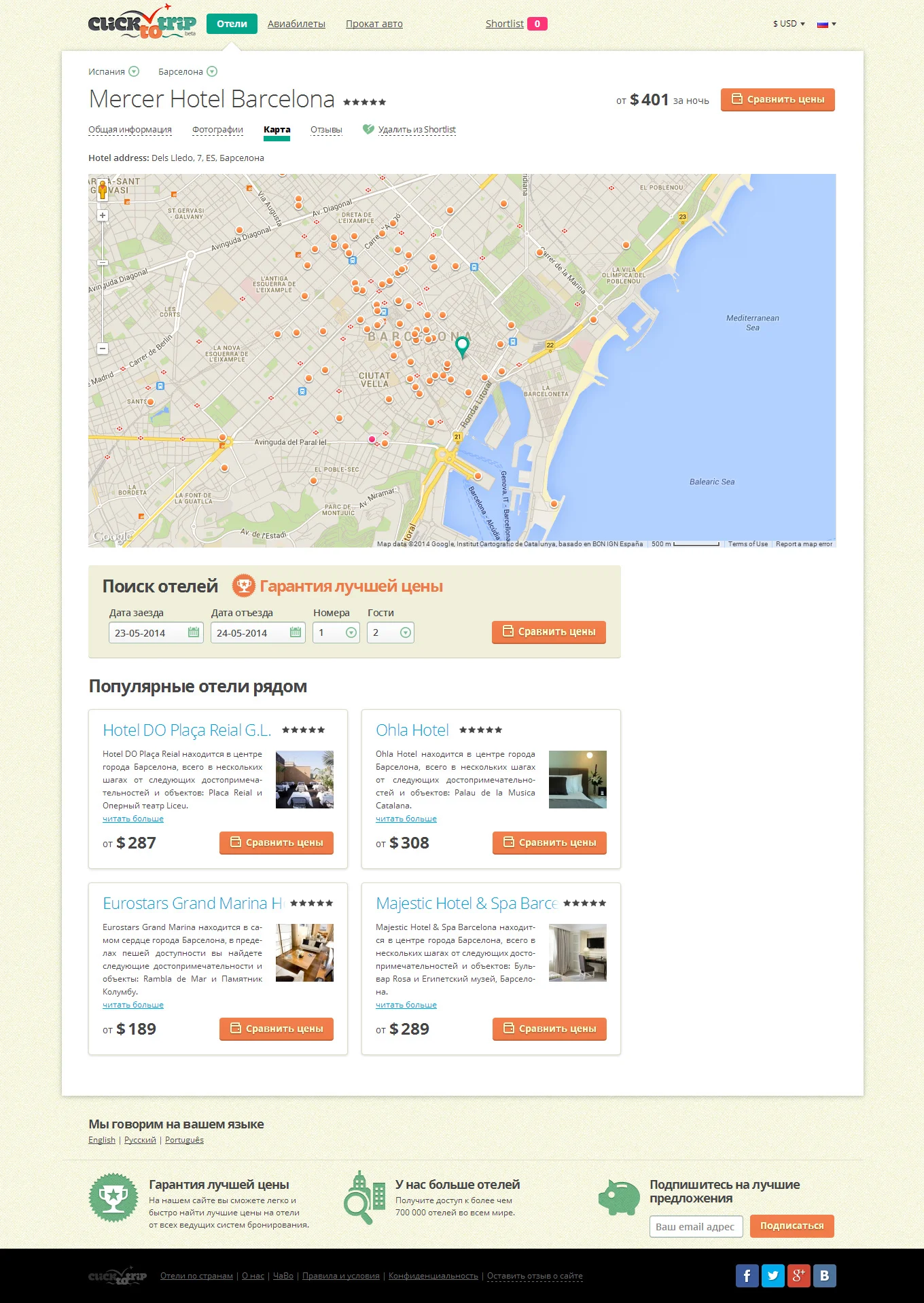
Task: Click читать больше under Ohla Hotel
Action: coord(406,819)
